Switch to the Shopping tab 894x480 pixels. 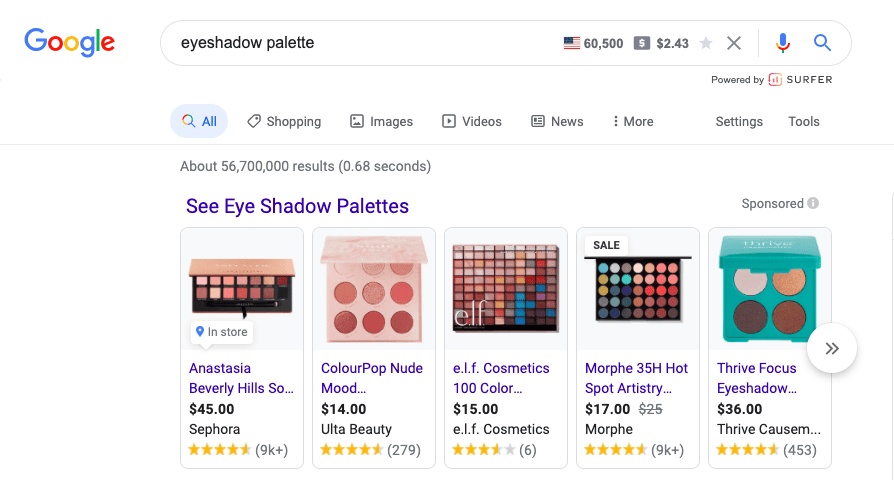pyautogui.click(x=284, y=121)
